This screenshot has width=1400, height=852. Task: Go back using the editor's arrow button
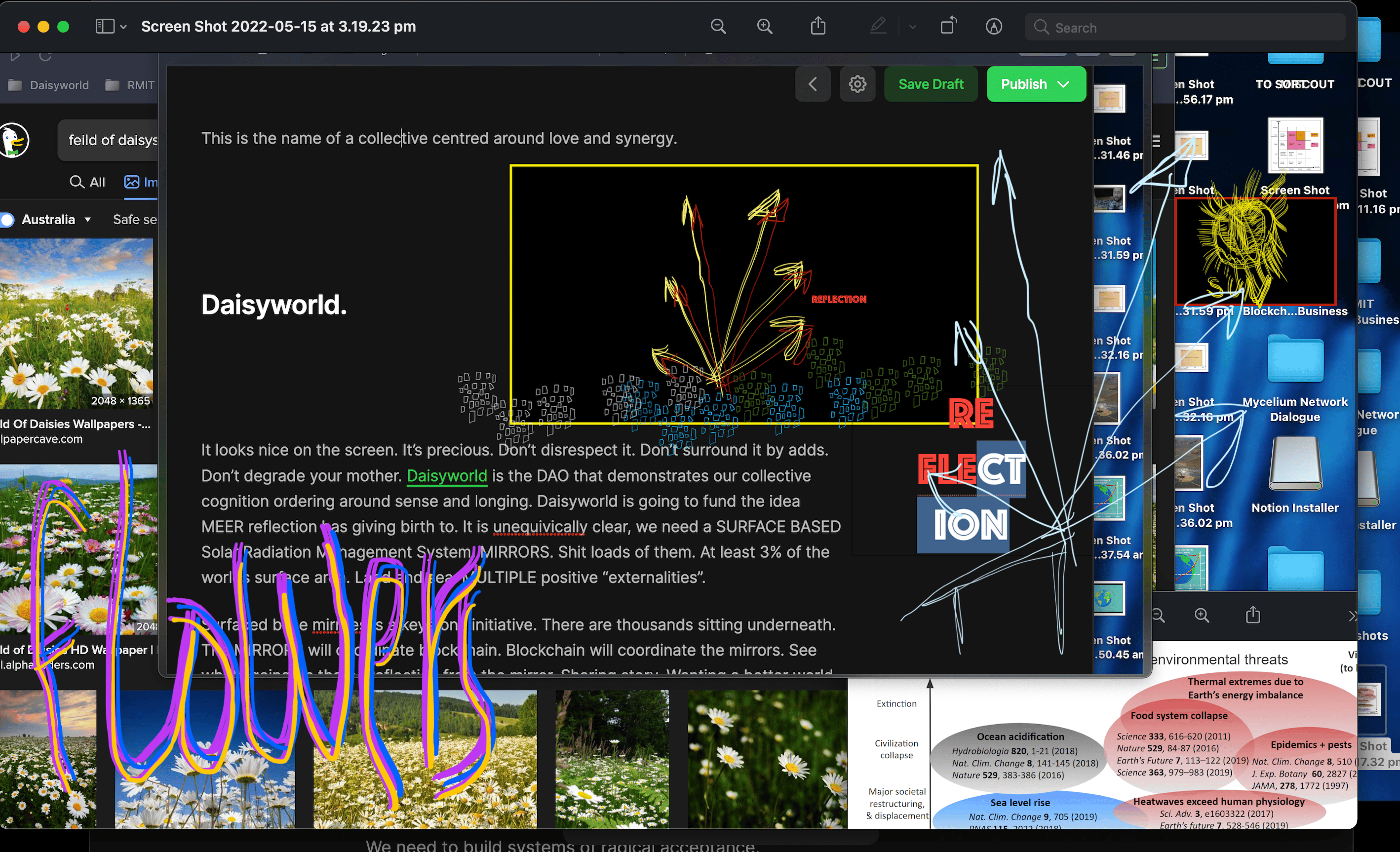[813, 84]
